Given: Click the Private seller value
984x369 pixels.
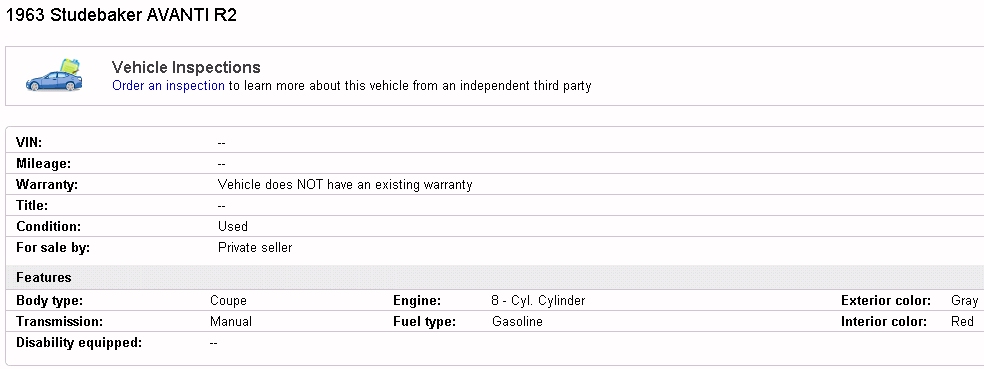Looking at the screenshot, I should (255, 247).
